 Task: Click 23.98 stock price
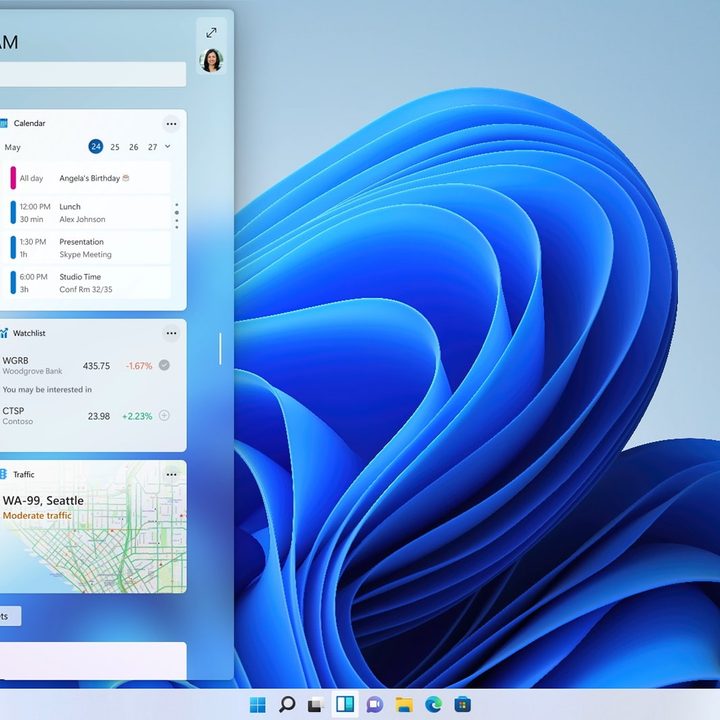pyautogui.click(x=99, y=416)
